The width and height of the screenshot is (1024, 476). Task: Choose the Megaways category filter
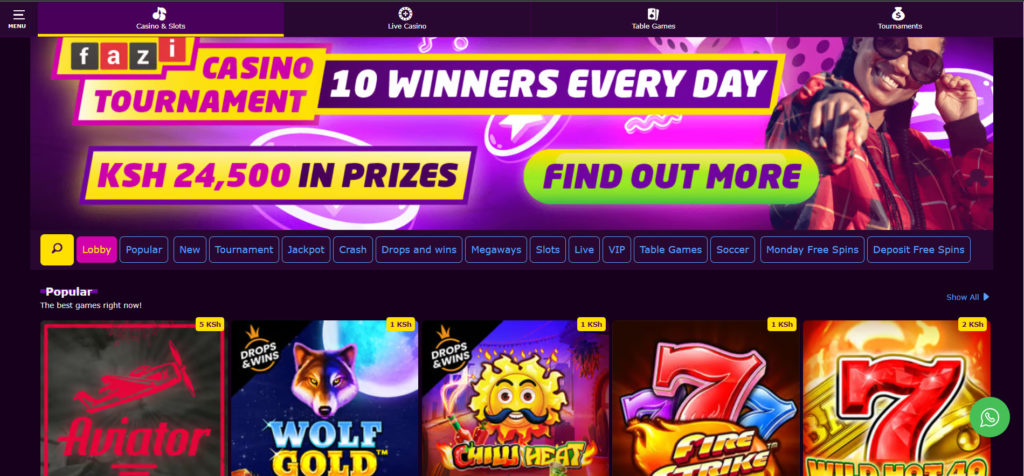pyautogui.click(x=496, y=249)
